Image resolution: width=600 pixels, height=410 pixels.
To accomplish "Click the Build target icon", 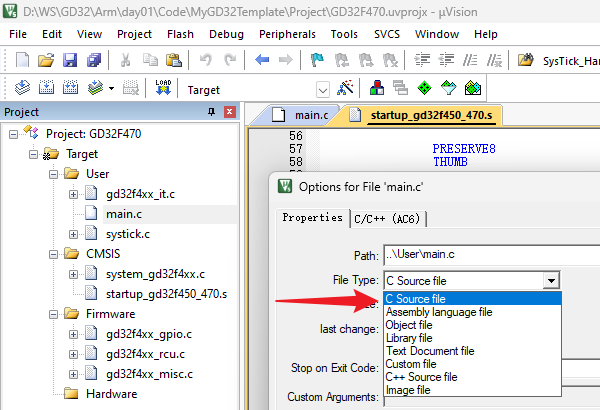I will [x=46, y=88].
